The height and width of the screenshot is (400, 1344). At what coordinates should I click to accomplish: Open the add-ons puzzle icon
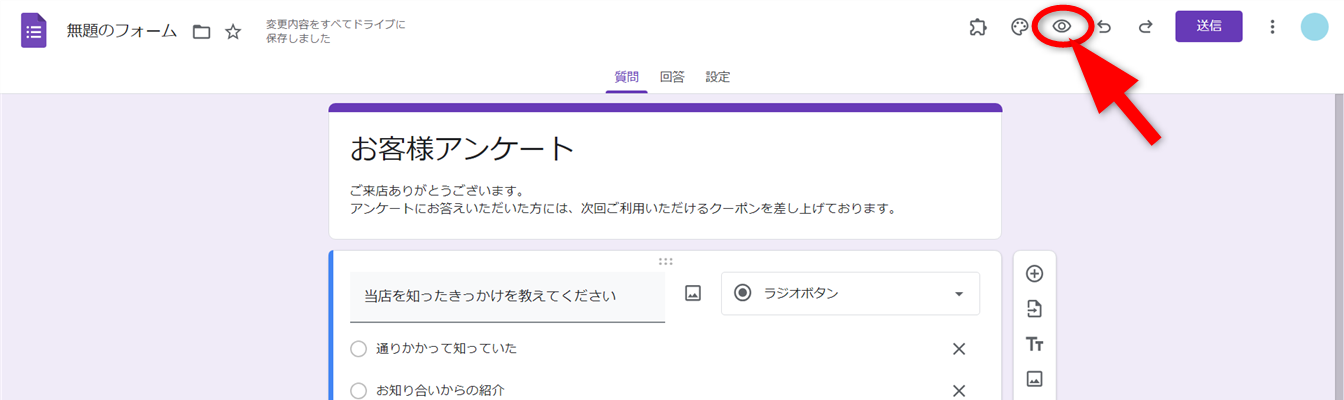tap(978, 27)
